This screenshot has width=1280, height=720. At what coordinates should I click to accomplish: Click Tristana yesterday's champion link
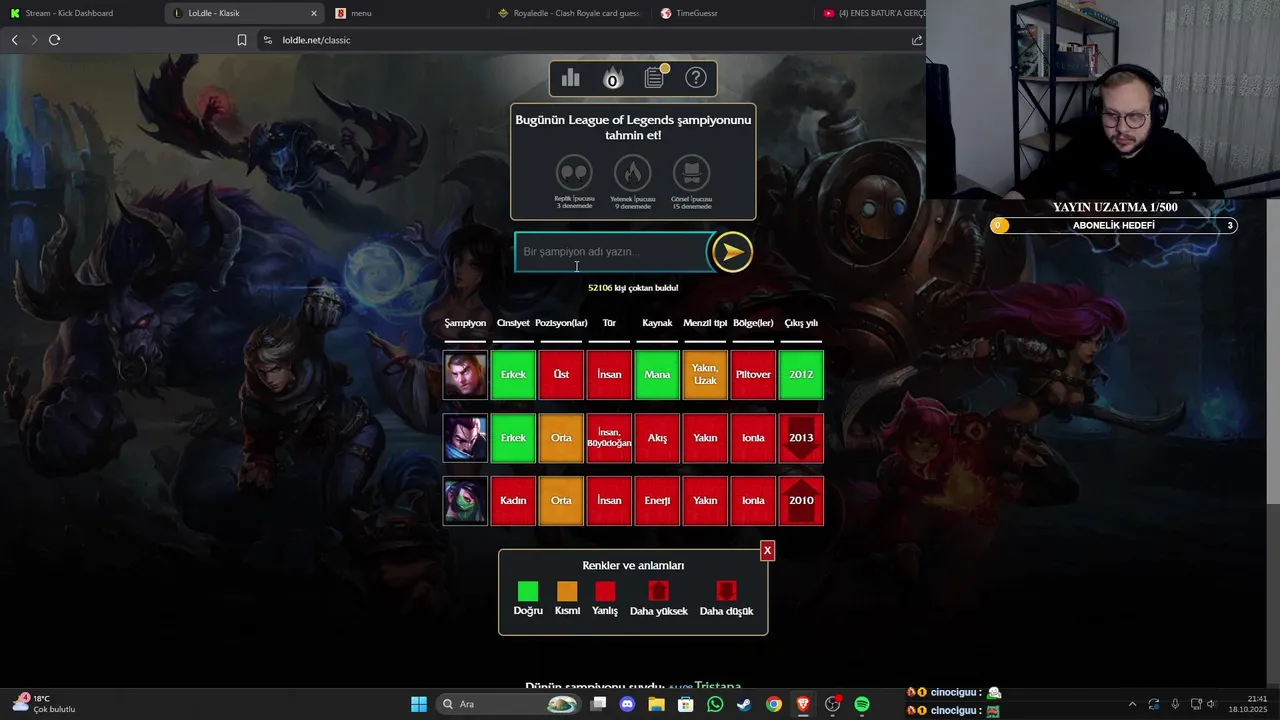[x=717, y=687]
